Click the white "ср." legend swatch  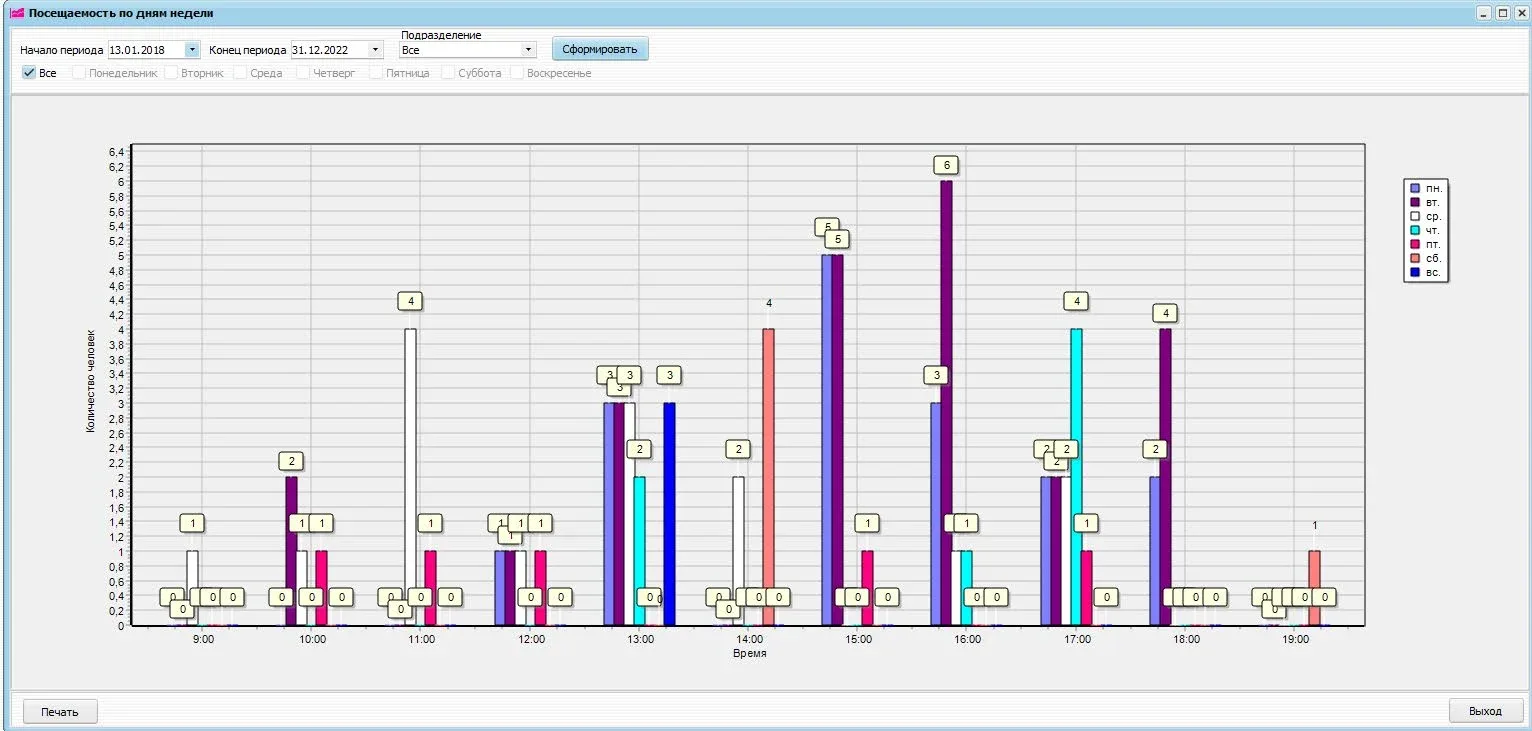(x=1415, y=216)
